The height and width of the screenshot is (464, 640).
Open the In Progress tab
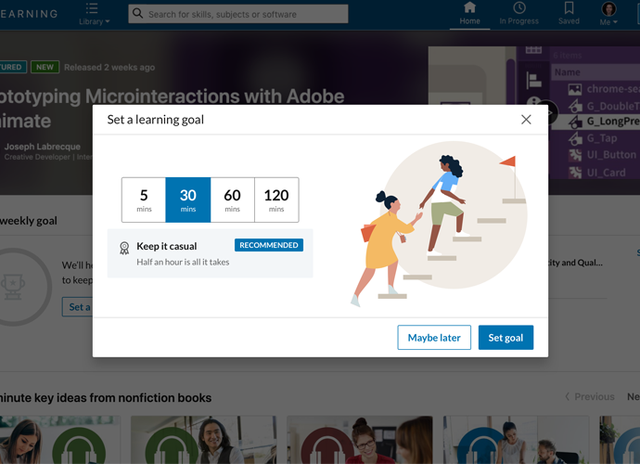(519, 14)
